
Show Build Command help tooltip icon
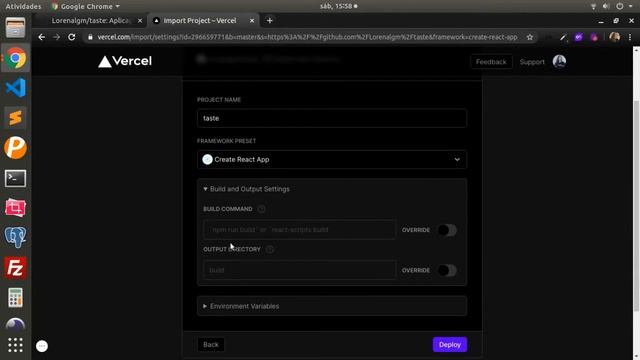click(x=261, y=209)
